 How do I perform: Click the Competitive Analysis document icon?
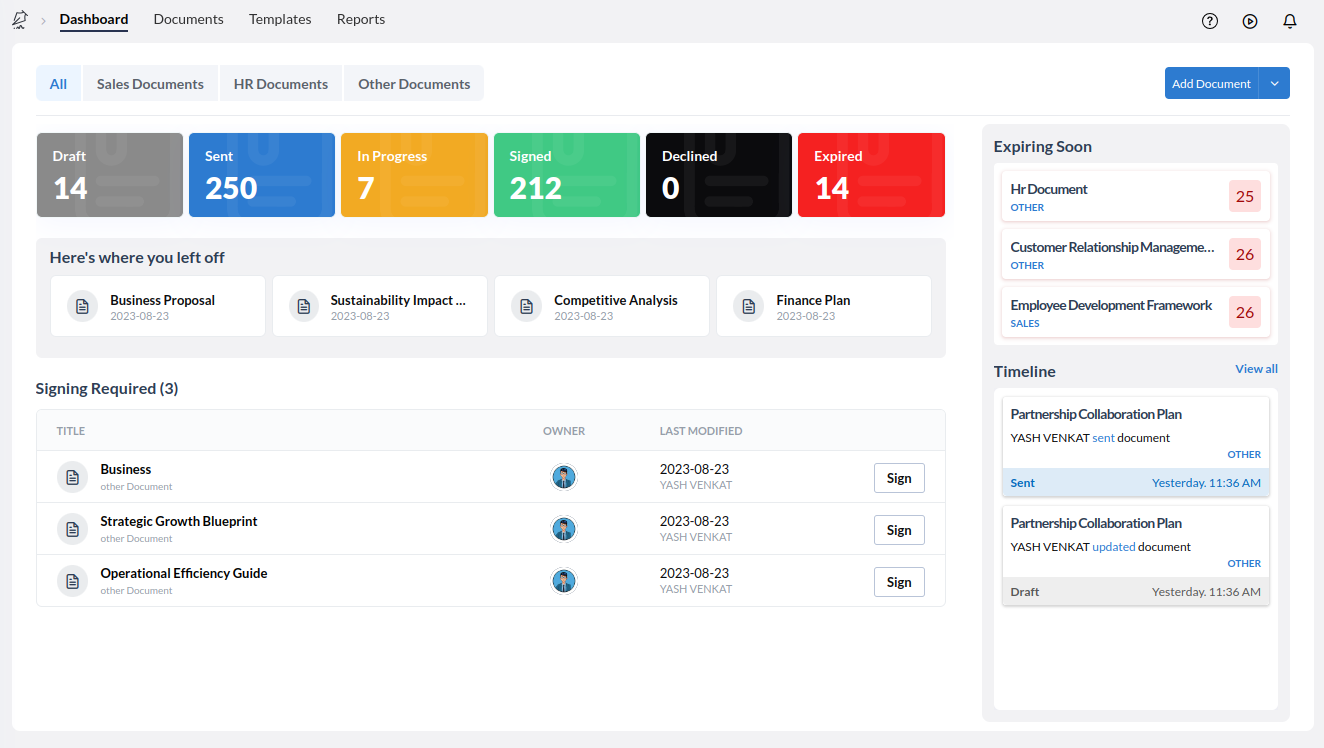(526, 306)
